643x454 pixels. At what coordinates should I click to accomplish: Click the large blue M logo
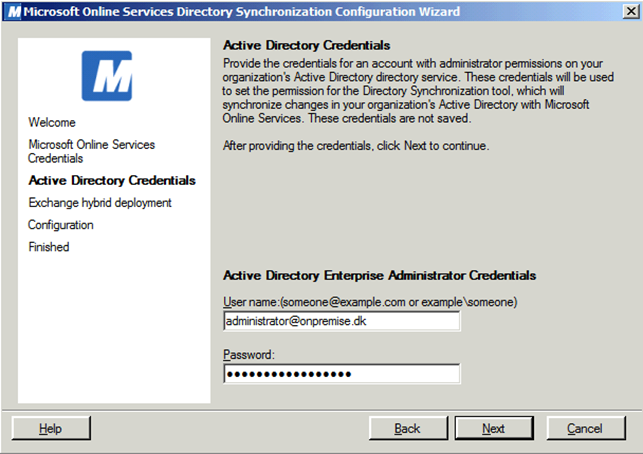[x=107, y=76]
